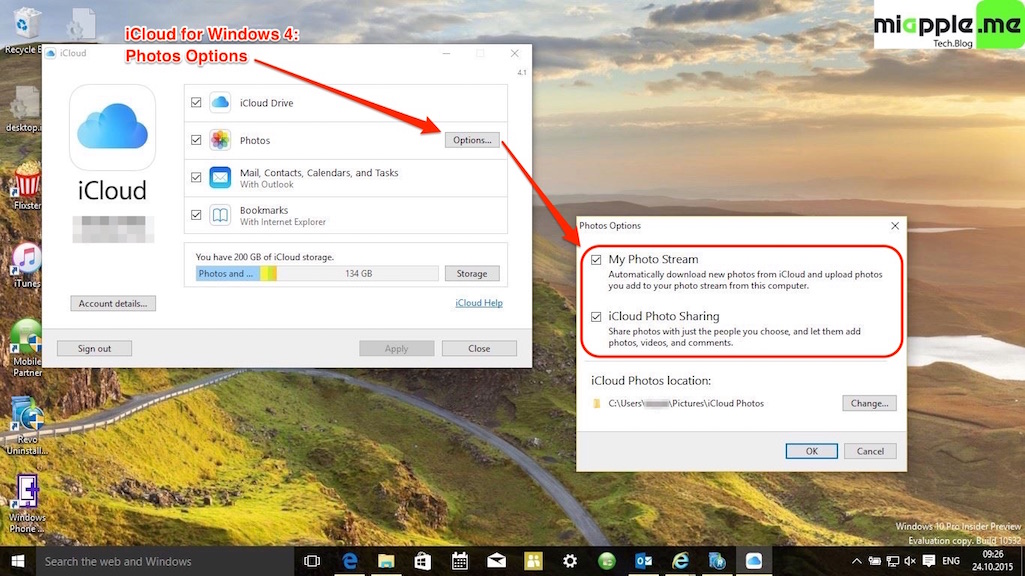The image size is (1025, 576).
Task: Uncheck the iCloud Drive checkbox
Action: click(x=196, y=103)
